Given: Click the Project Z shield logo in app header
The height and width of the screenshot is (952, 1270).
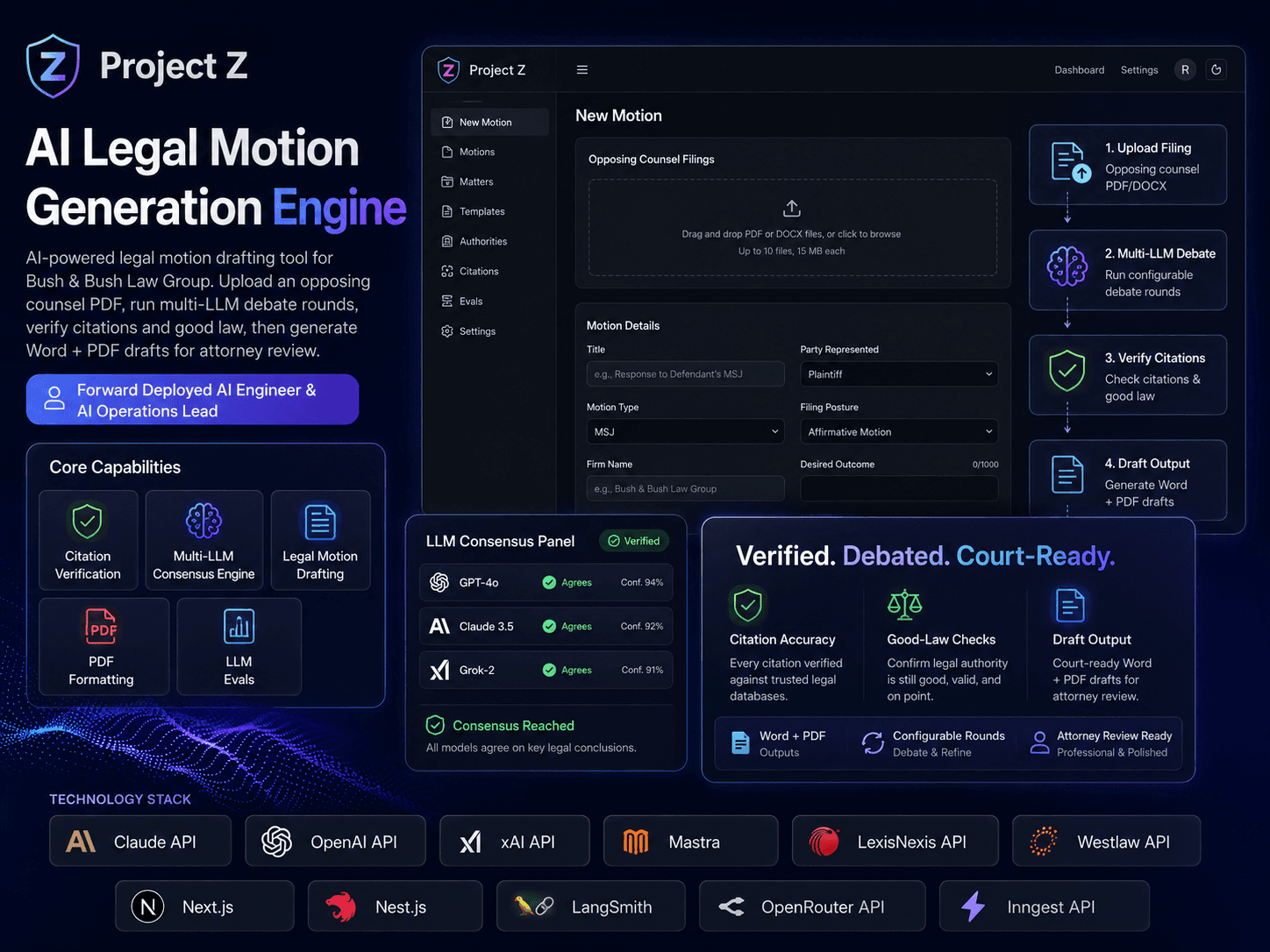Looking at the screenshot, I should pyautogui.click(x=448, y=69).
